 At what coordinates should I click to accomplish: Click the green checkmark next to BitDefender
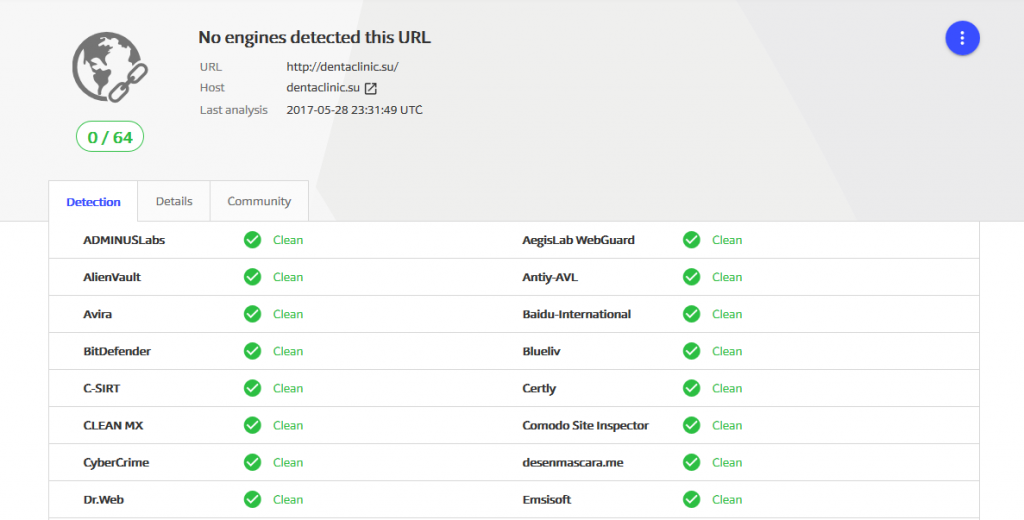pyautogui.click(x=253, y=351)
